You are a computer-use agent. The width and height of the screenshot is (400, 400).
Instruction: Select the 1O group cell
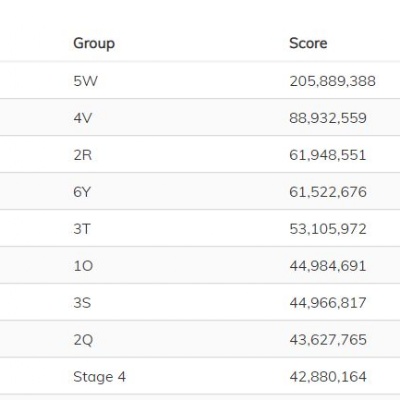(x=83, y=266)
